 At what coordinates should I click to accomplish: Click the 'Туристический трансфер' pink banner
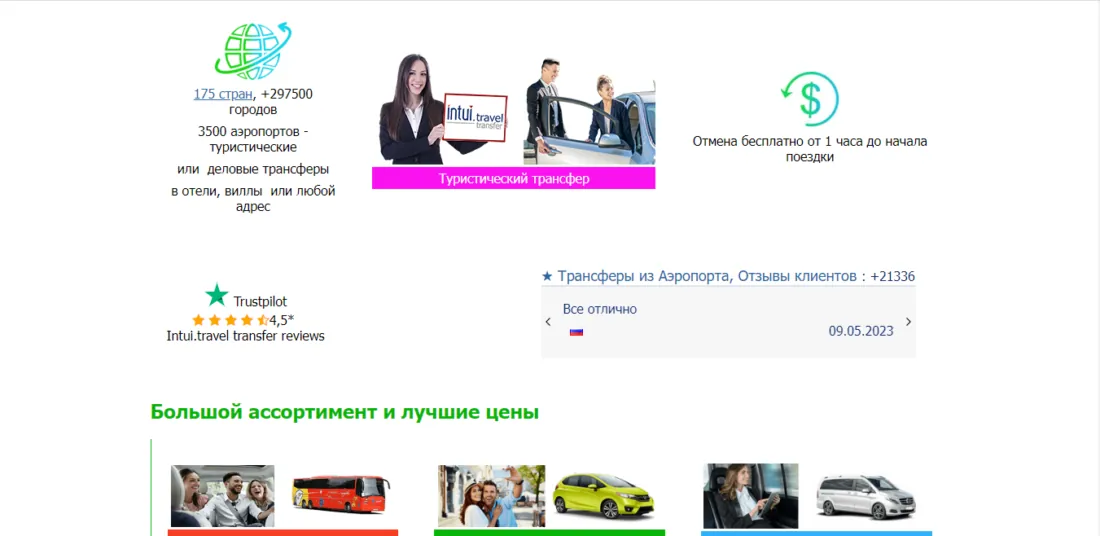tap(514, 178)
